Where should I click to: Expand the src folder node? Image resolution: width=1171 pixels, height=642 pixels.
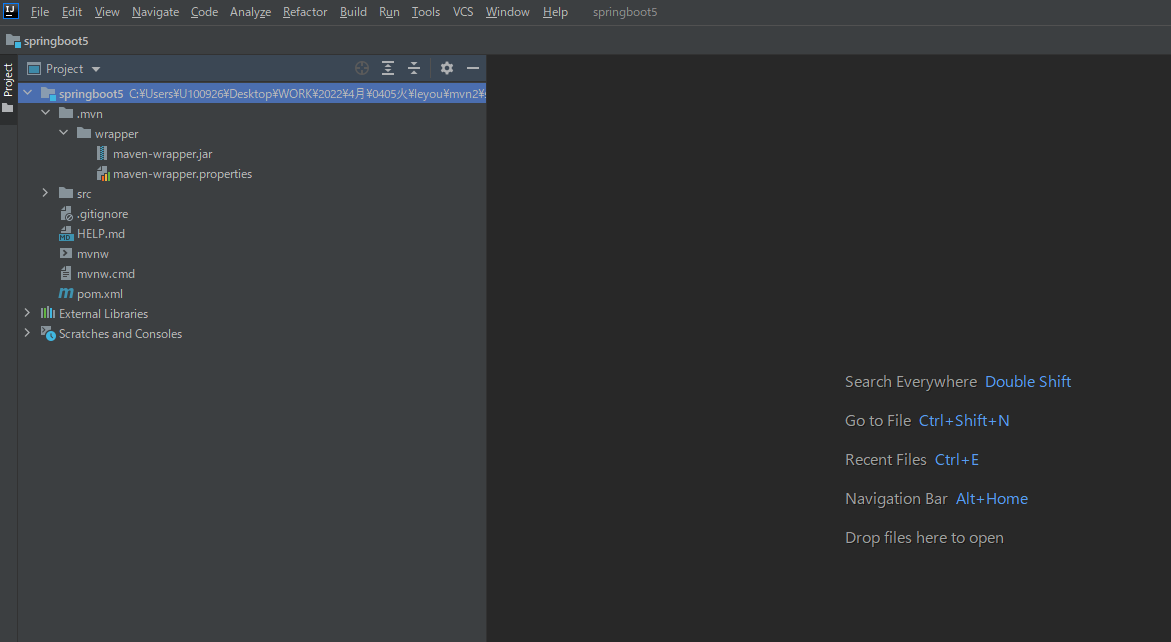(46, 193)
